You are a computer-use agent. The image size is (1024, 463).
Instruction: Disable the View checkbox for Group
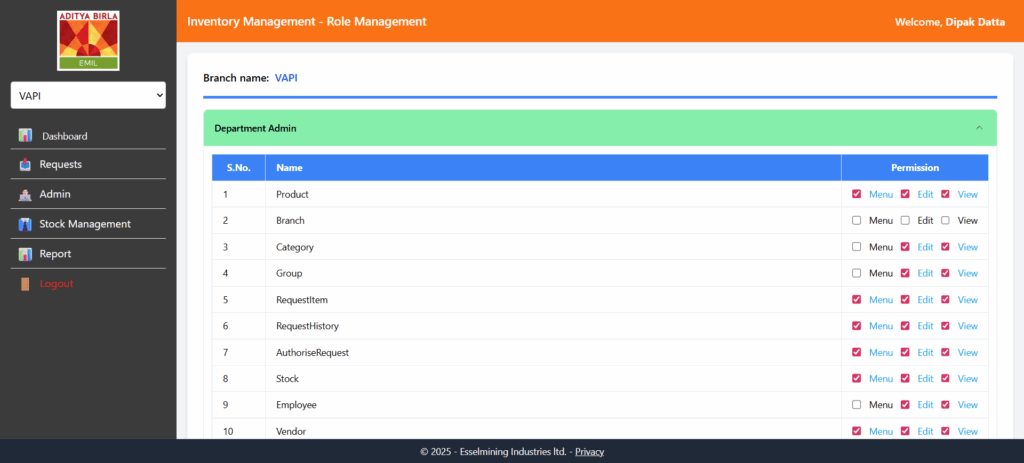click(x=945, y=273)
